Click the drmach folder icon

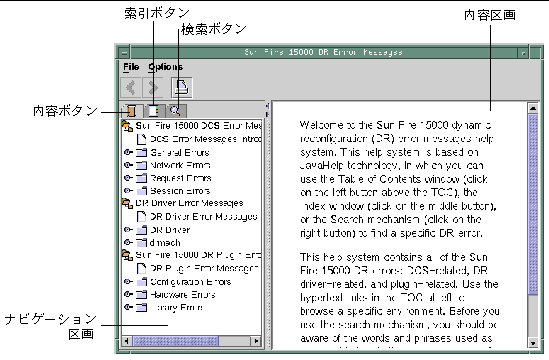(141, 242)
